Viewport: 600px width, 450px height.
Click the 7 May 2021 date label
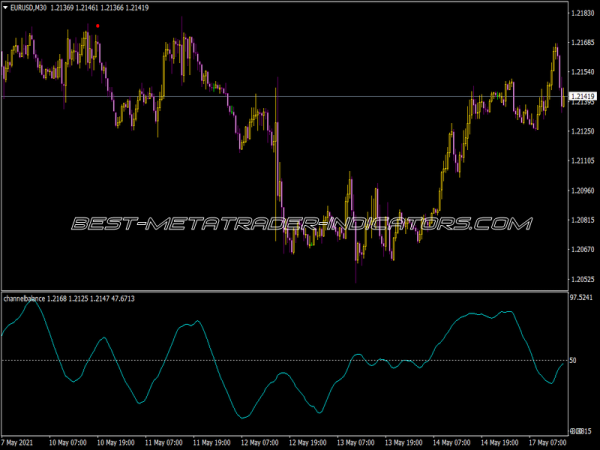tap(21, 441)
